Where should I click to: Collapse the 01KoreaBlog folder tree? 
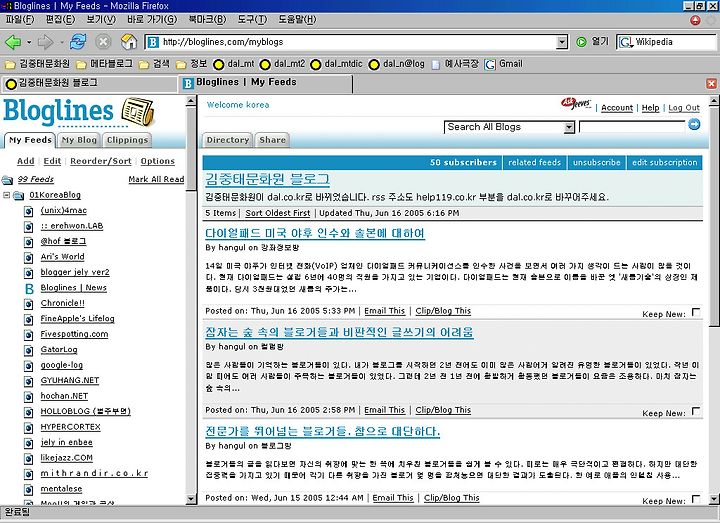tap(6, 195)
